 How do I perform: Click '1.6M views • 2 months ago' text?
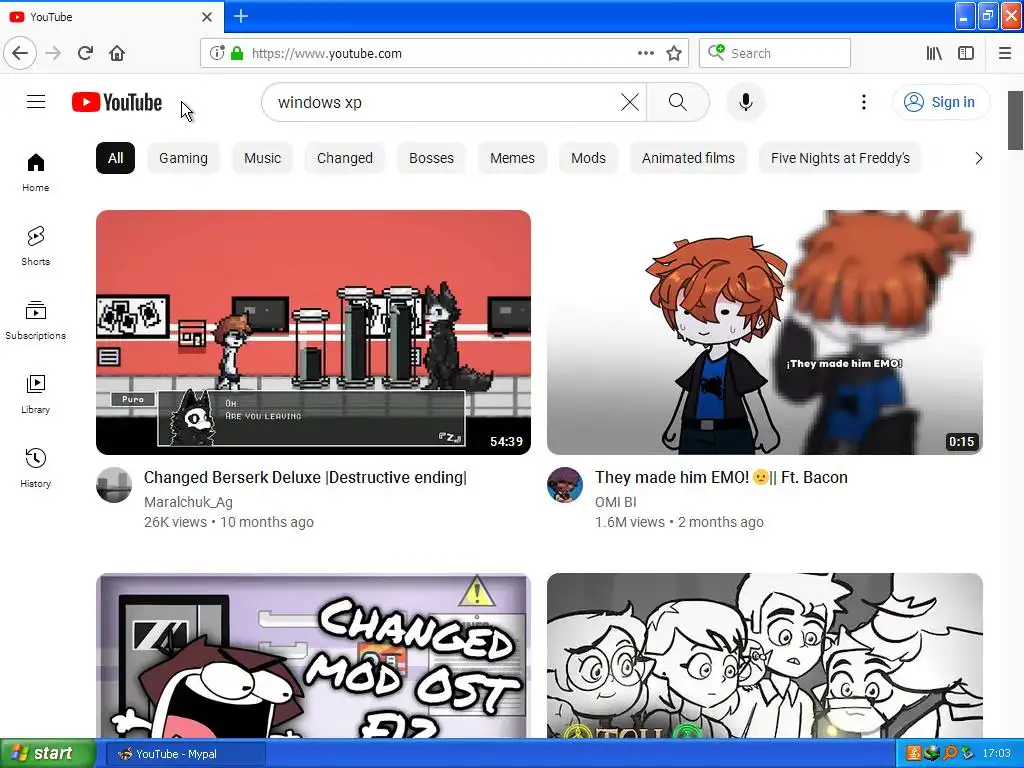679,522
